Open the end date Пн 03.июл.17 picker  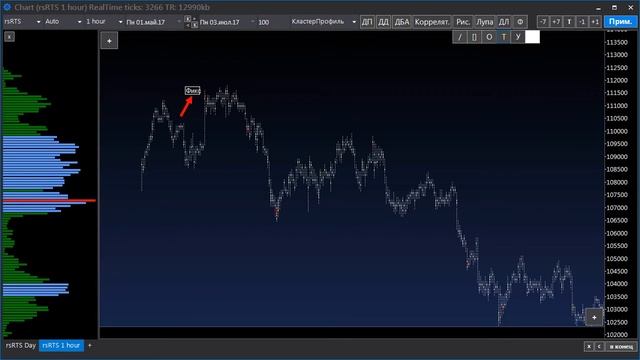pos(227,22)
